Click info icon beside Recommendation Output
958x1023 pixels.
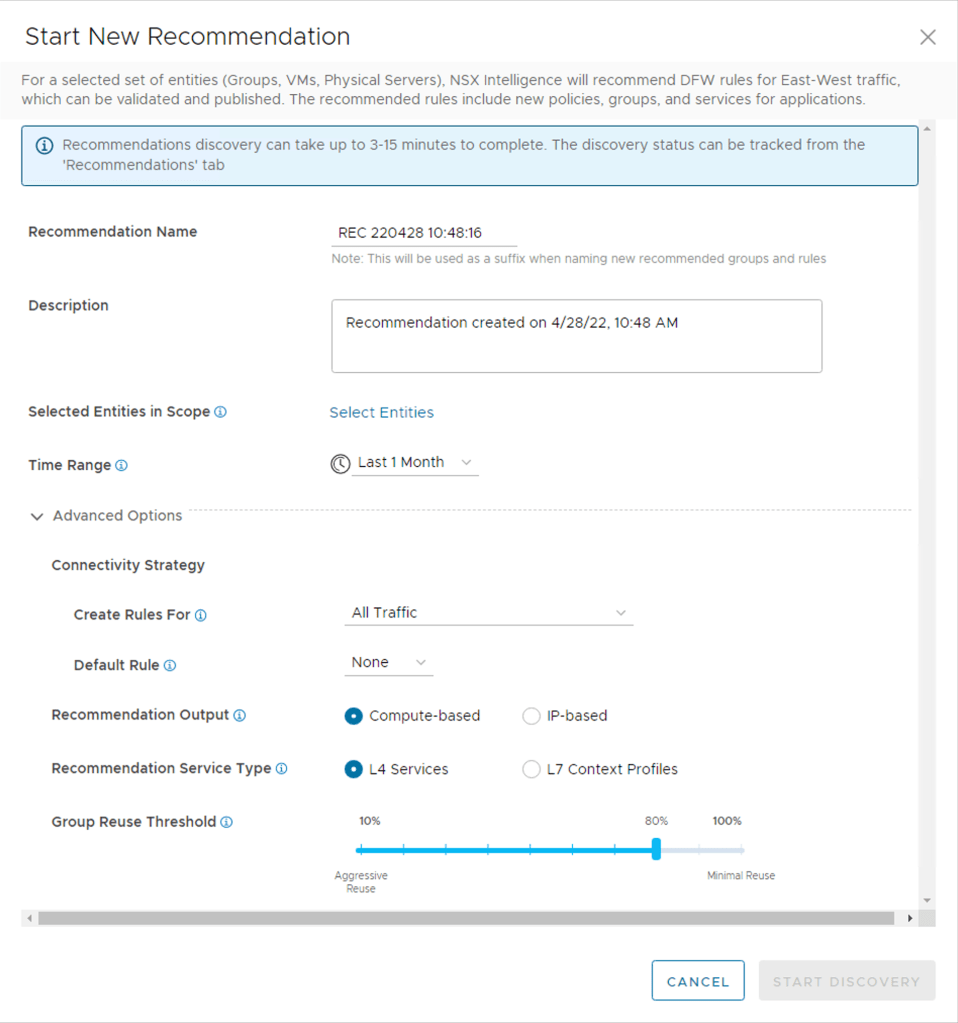tap(239, 716)
